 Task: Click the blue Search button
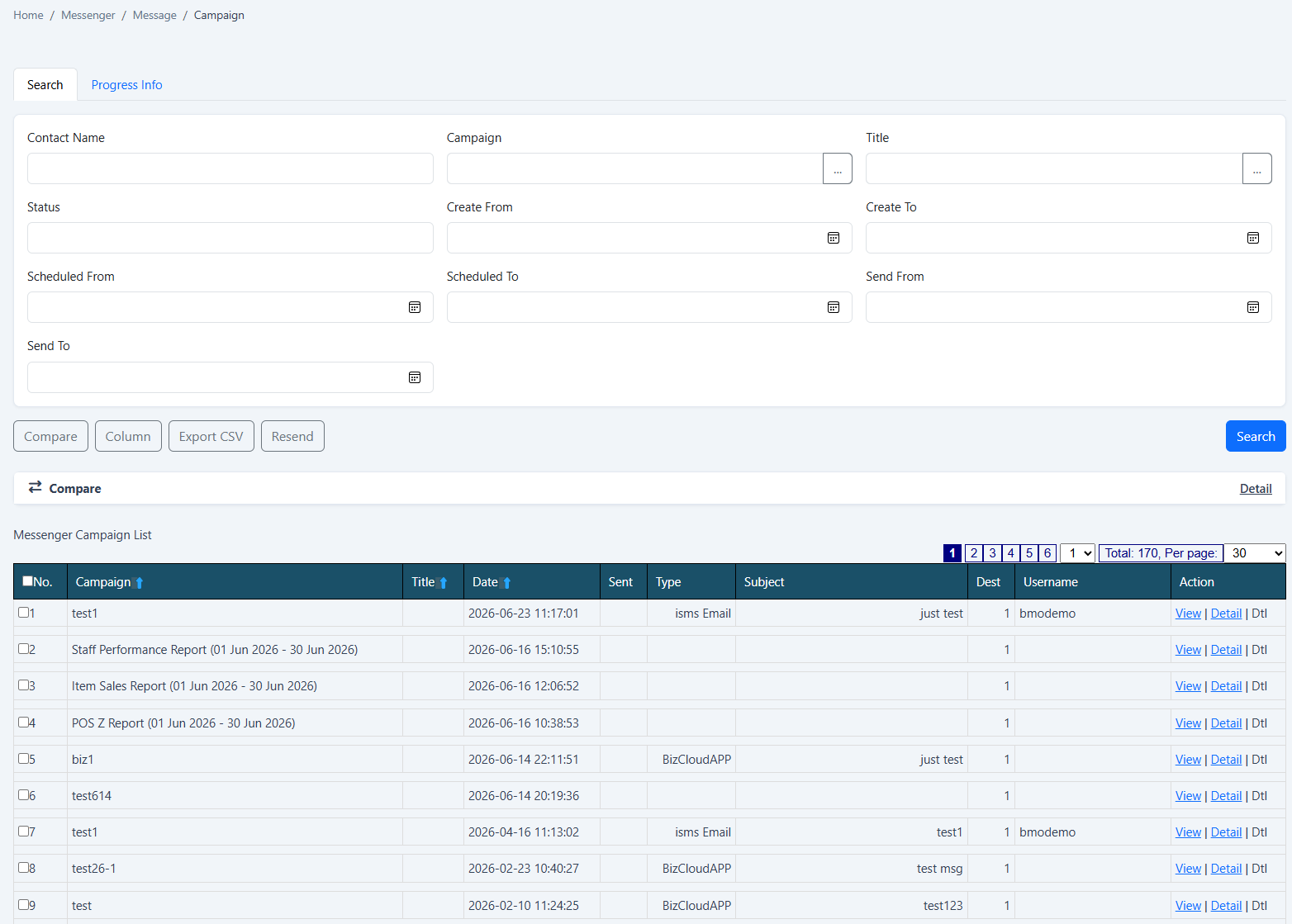click(x=1256, y=436)
